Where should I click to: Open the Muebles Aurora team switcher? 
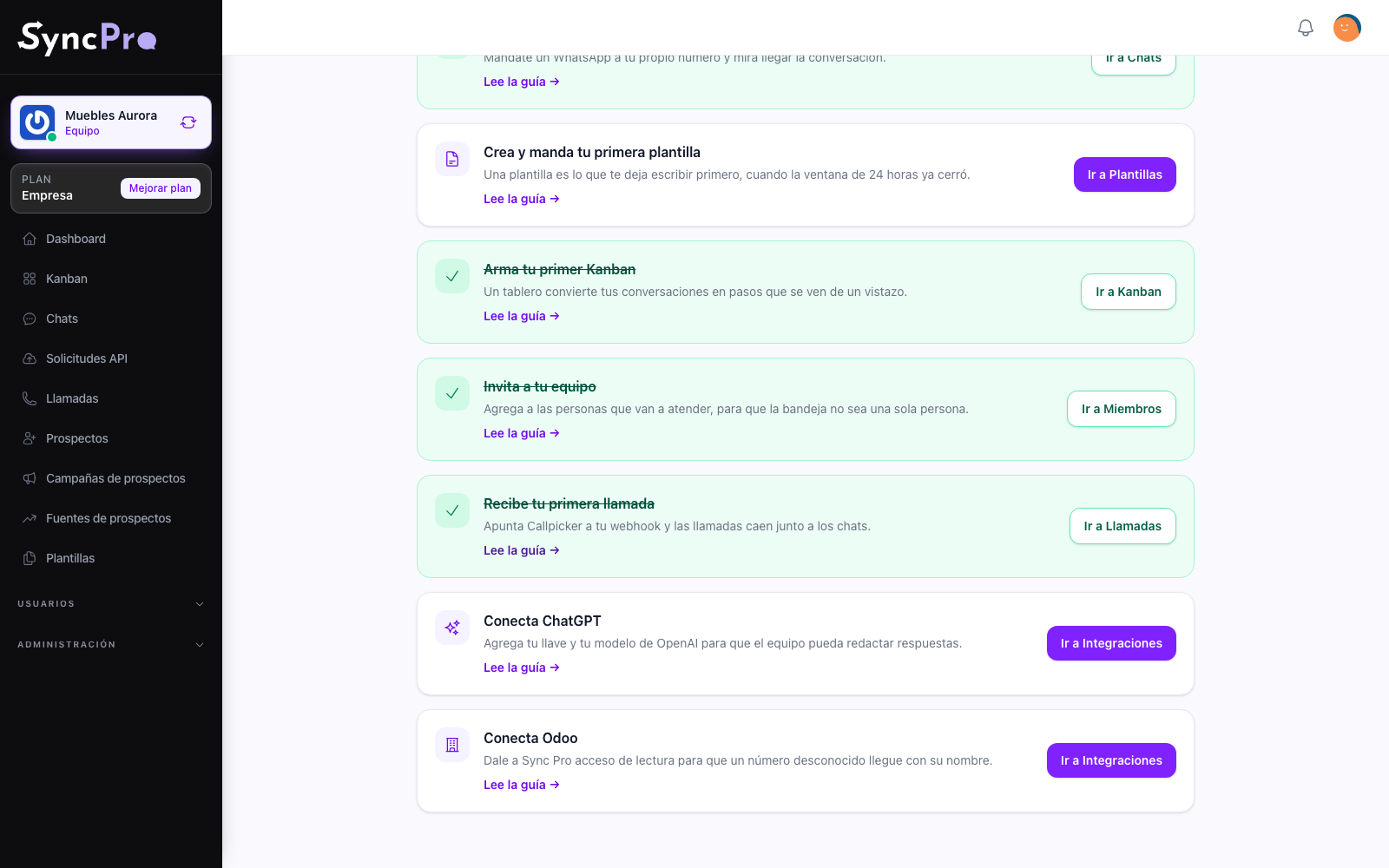(111, 122)
